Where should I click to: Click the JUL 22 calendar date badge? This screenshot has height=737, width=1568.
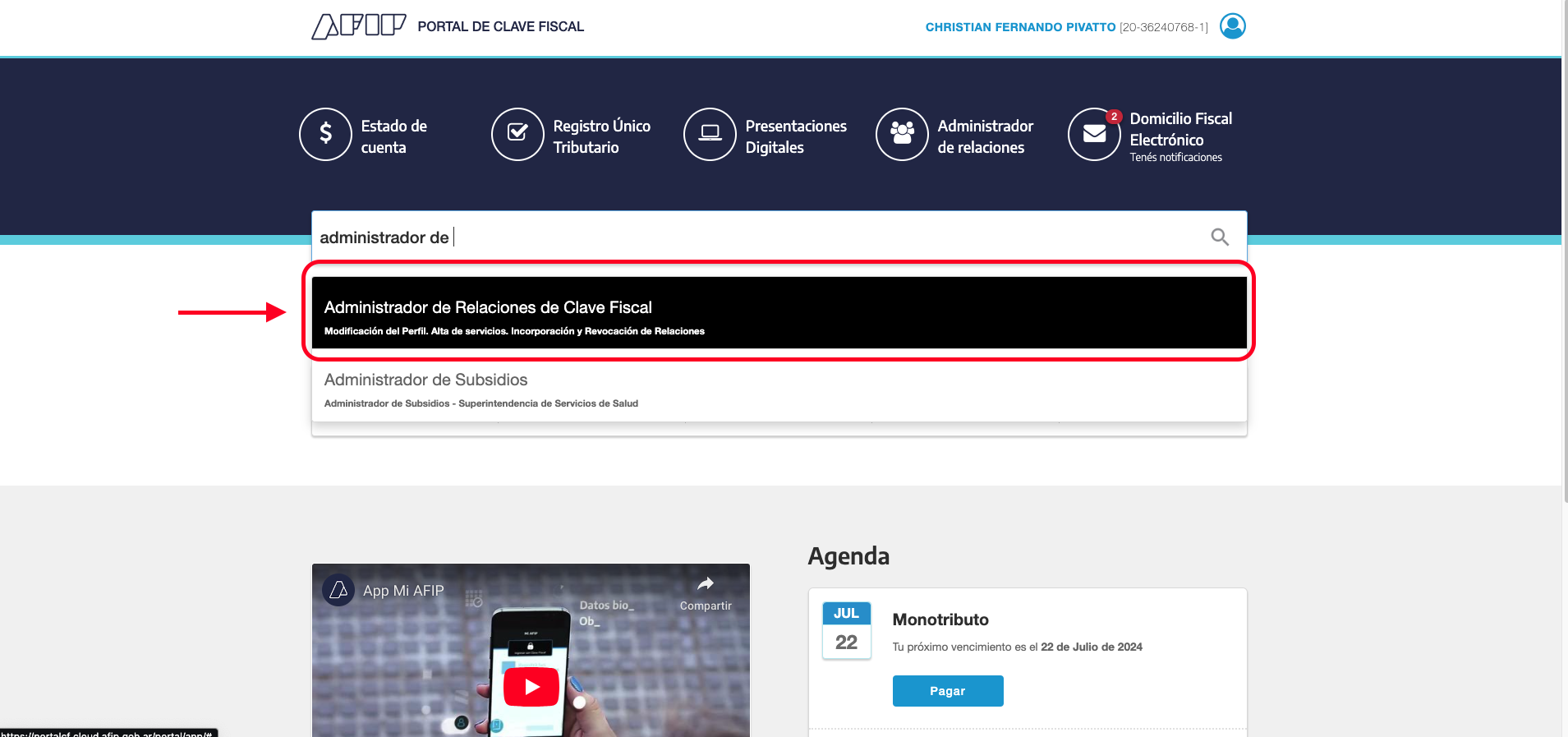[846, 630]
